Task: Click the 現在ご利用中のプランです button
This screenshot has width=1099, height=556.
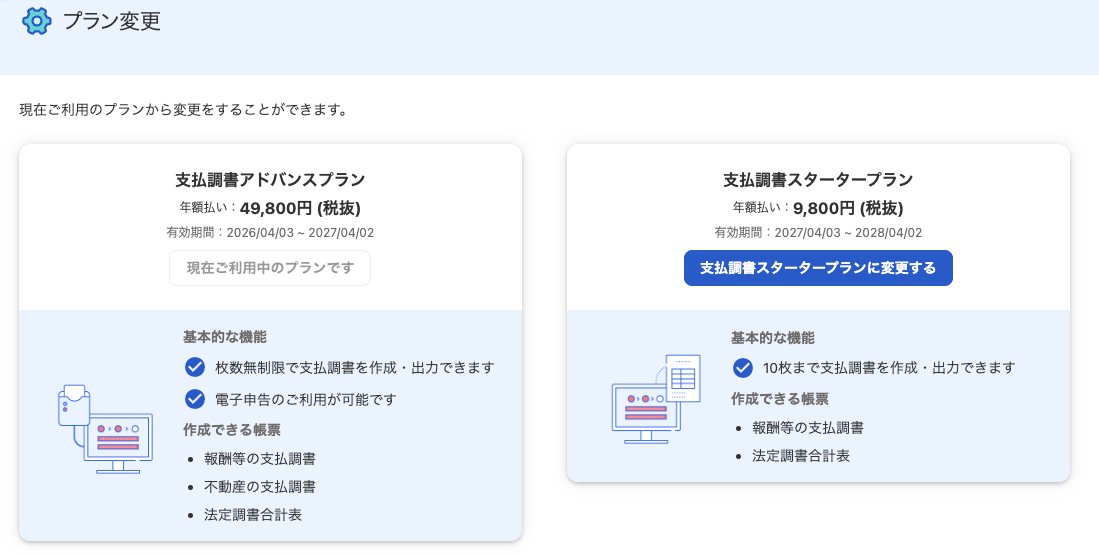Action: point(270,268)
